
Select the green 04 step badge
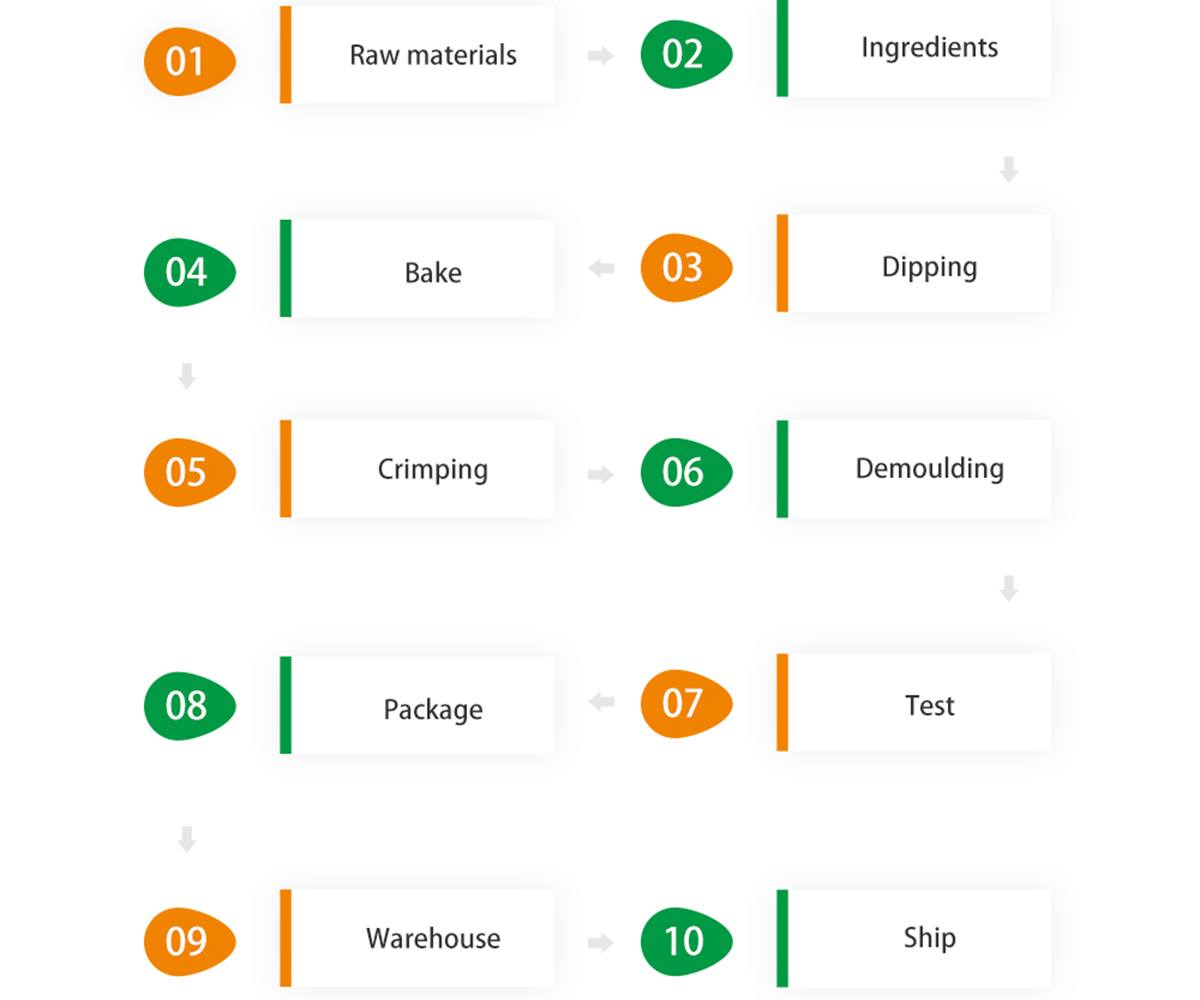[x=190, y=272]
